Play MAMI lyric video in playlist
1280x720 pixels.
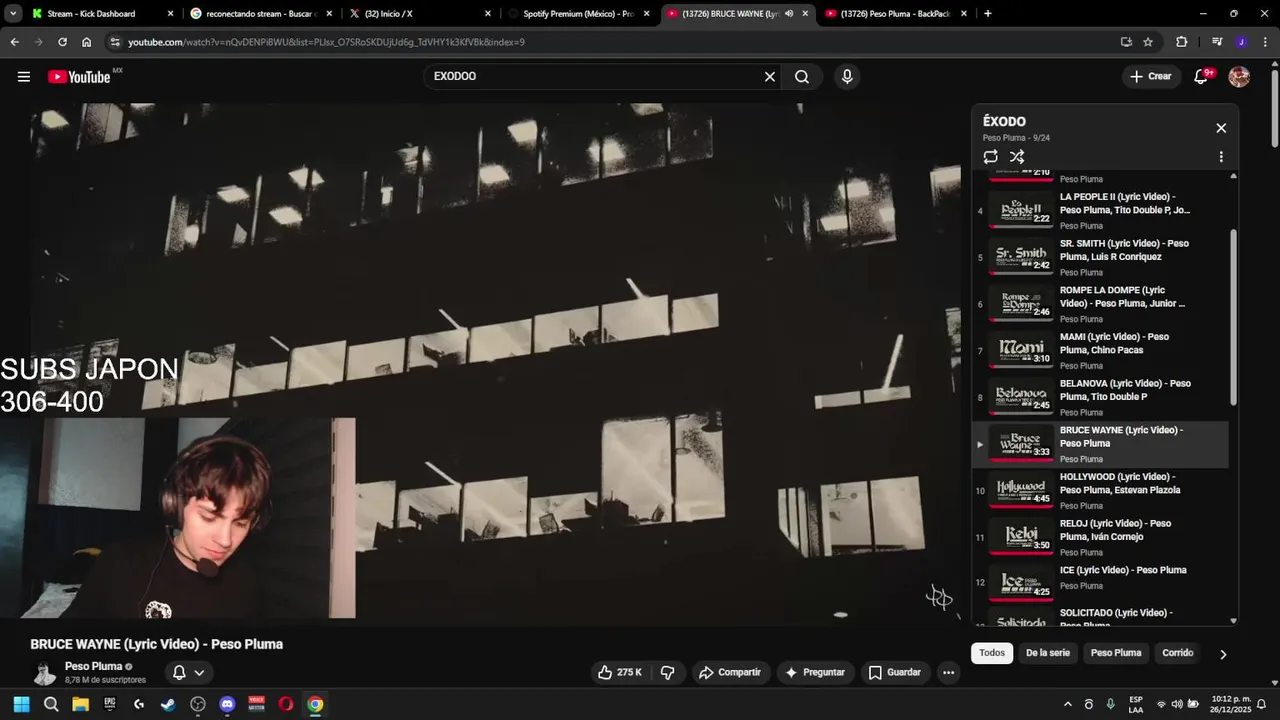(x=1100, y=351)
